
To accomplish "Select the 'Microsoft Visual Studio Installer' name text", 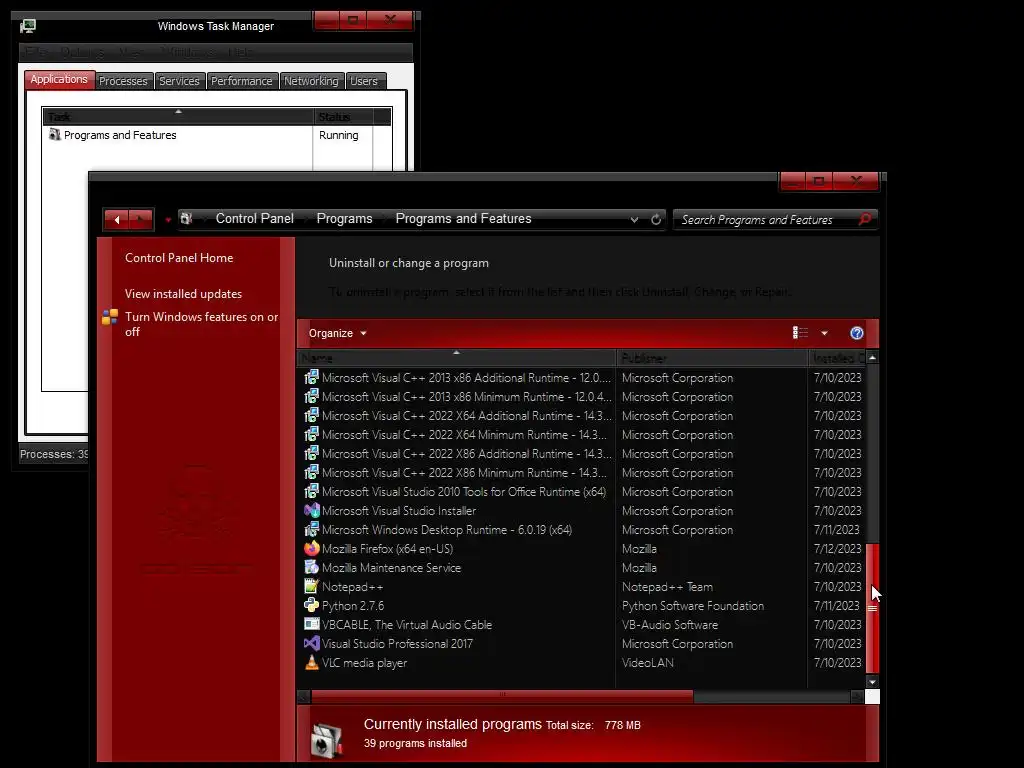I will (398, 511).
